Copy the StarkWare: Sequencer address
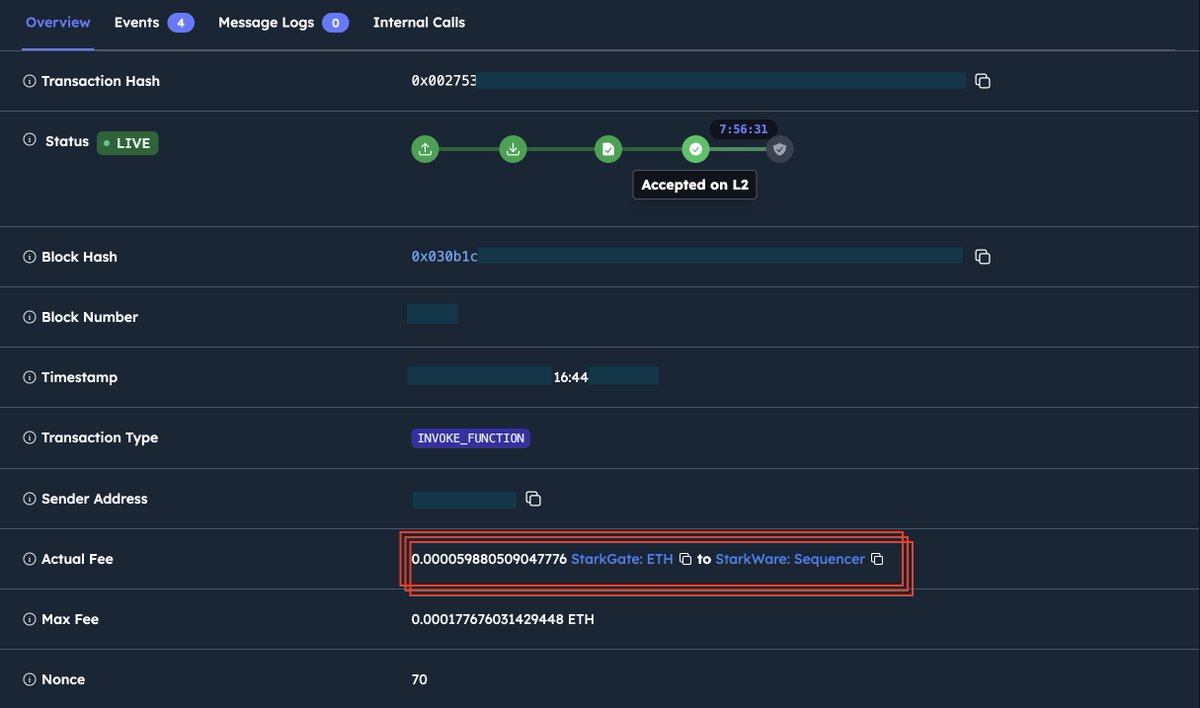The height and width of the screenshot is (708, 1200). pos(877,559)
